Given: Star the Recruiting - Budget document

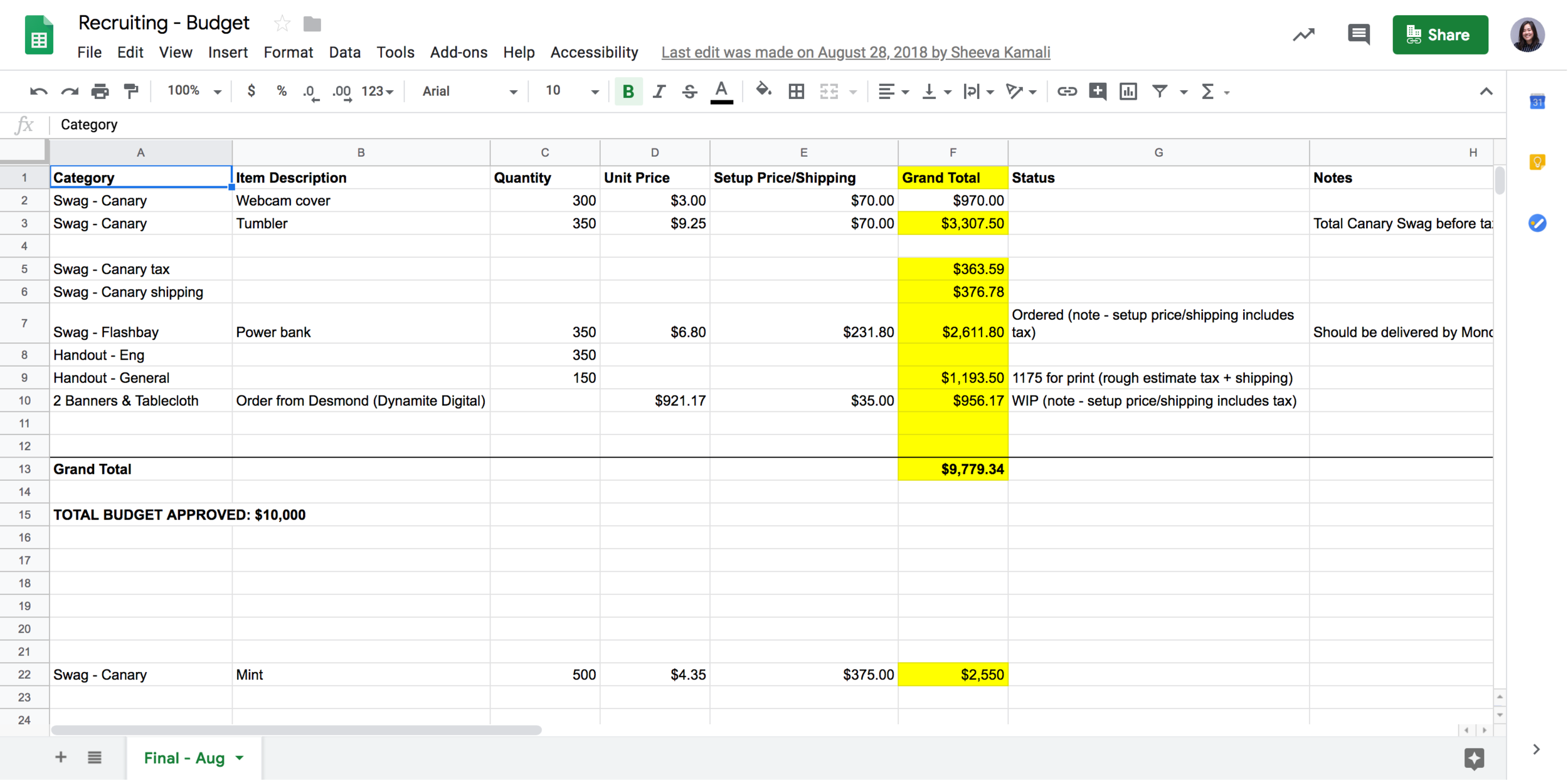Looking at the screenshot, I should 282,24.
